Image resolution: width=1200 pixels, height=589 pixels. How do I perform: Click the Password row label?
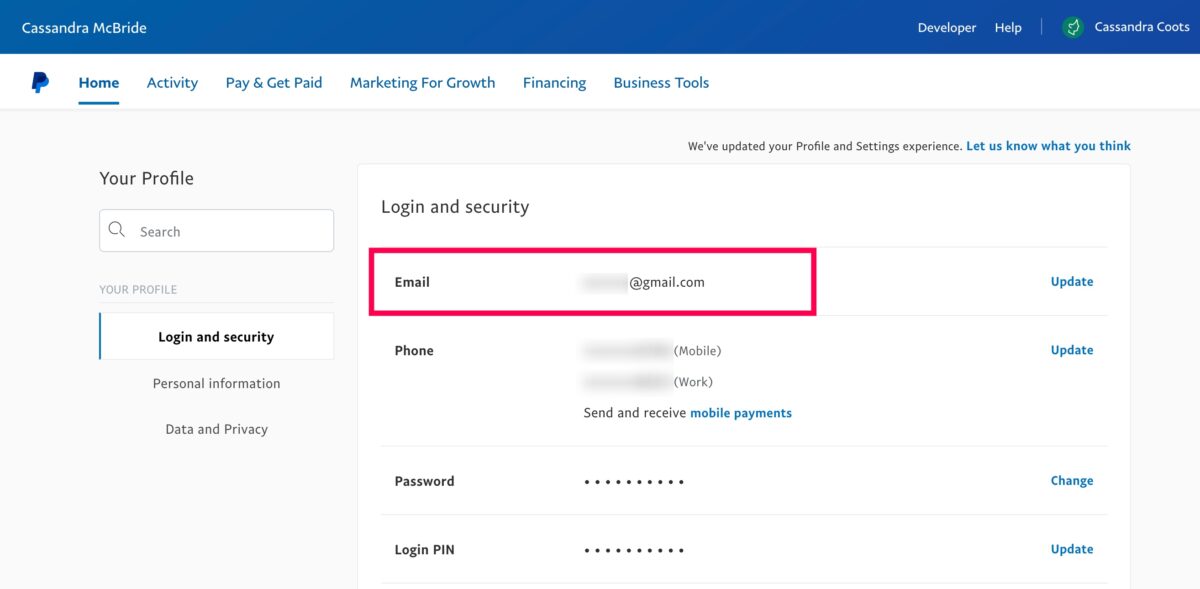424,481
